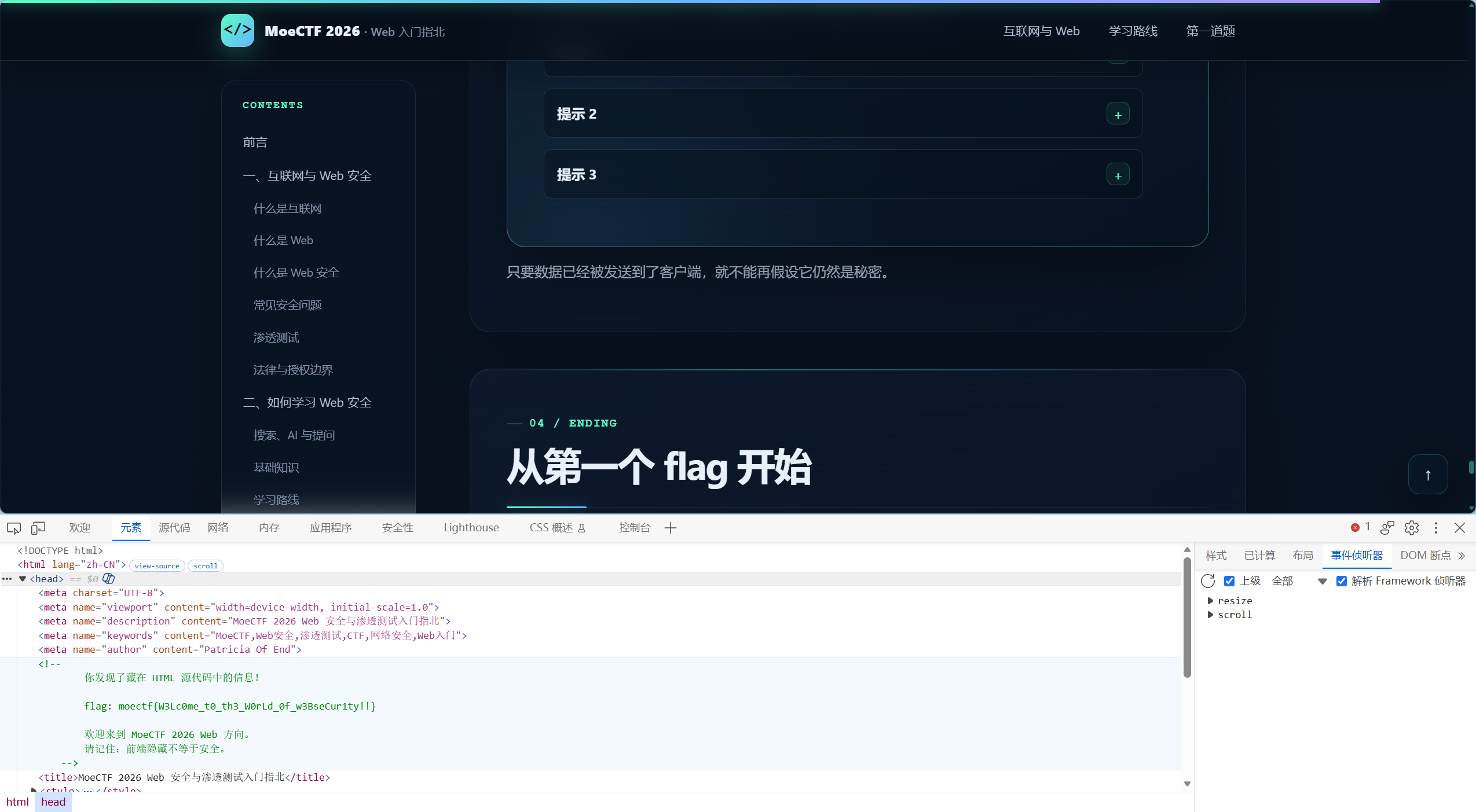
Task: Toggle 解析 Framework 侦听器 checkbox
Action: coord(1342,581)
